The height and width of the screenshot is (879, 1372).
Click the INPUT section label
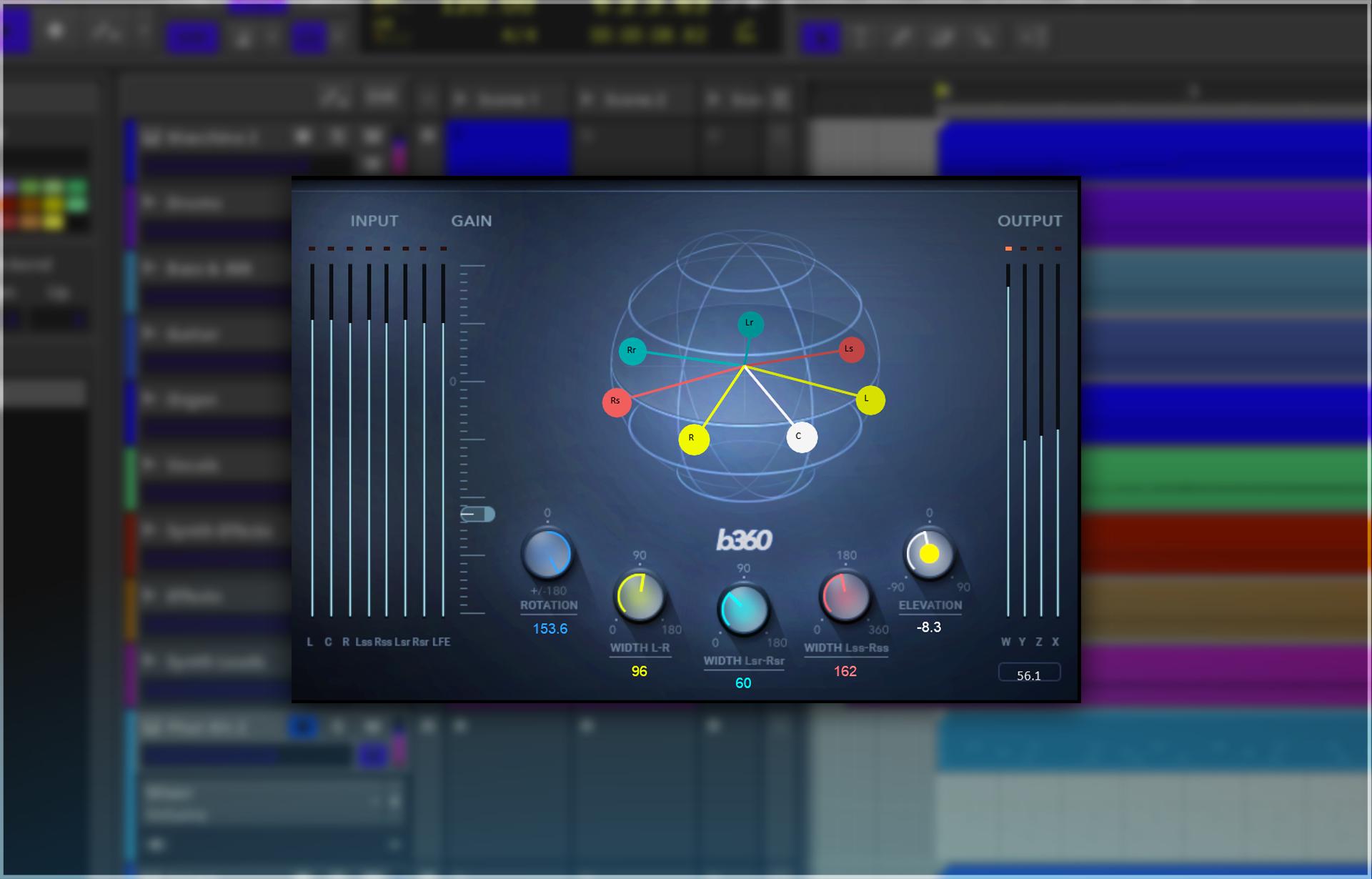pyautogui.click(x=374, y=221)
